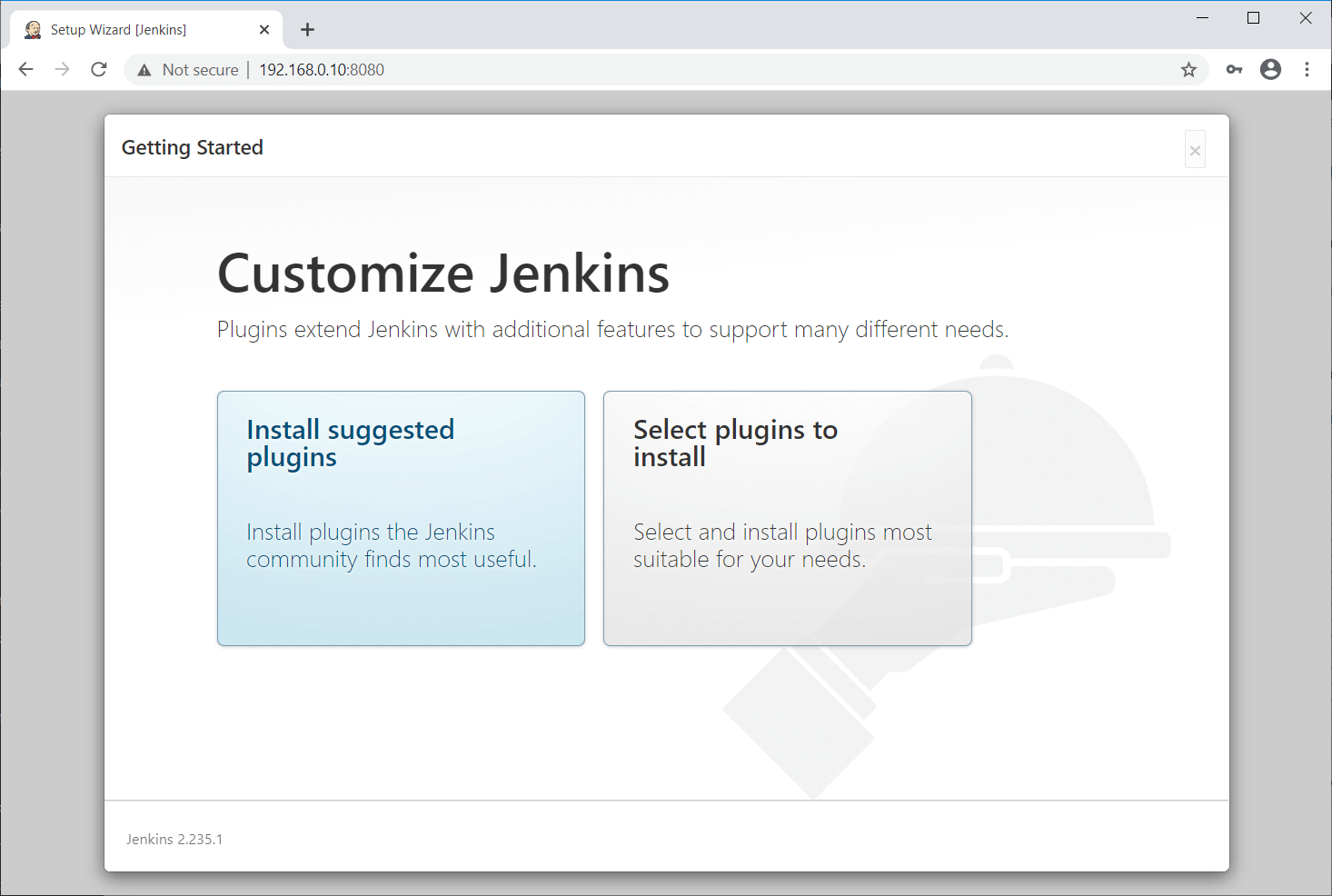Close the Getting Started dialog
The image size is (1332, 896).
click(x=1195, y=150)
